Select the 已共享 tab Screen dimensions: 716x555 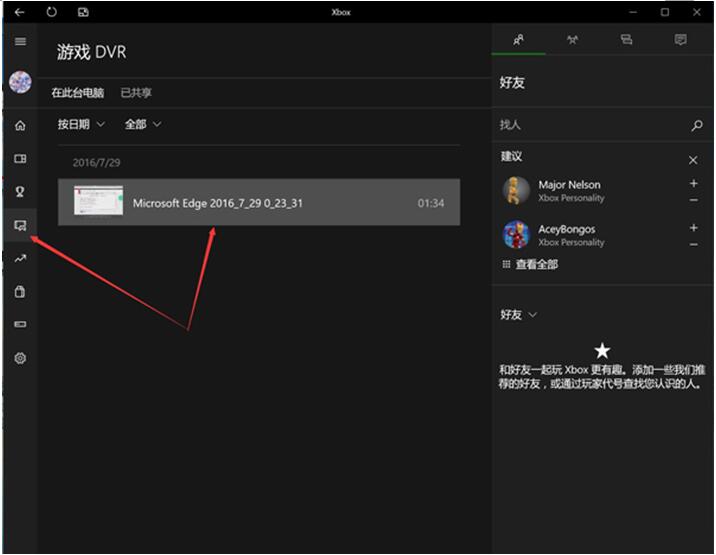click(136, 93)
